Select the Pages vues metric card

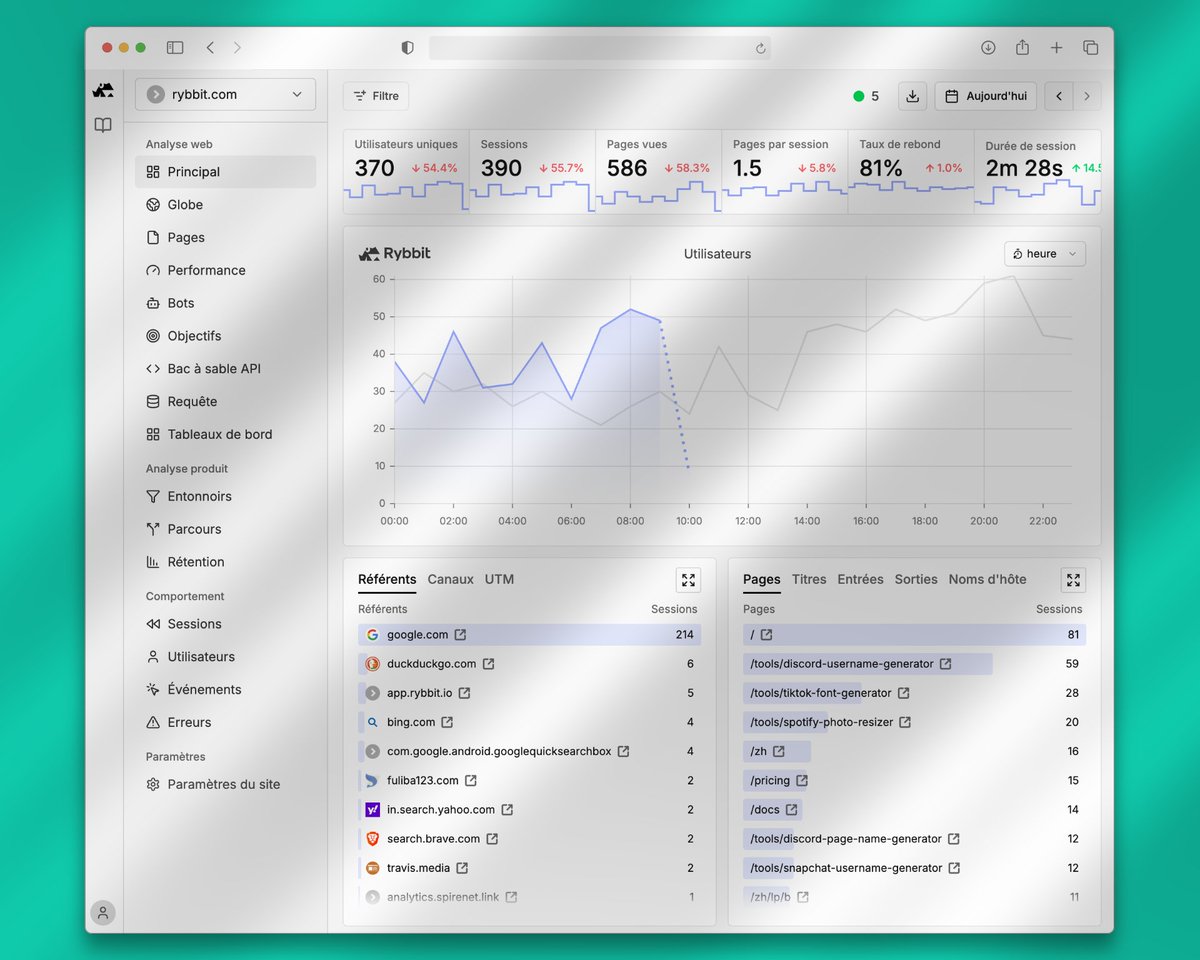pyautogui.click(x=658, y=171)
